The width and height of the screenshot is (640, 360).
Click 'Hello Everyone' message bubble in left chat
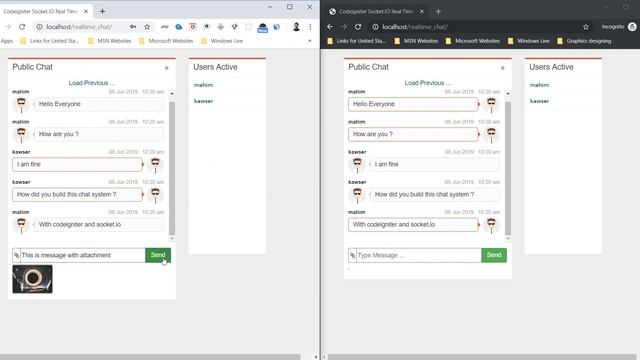(99, 104)
